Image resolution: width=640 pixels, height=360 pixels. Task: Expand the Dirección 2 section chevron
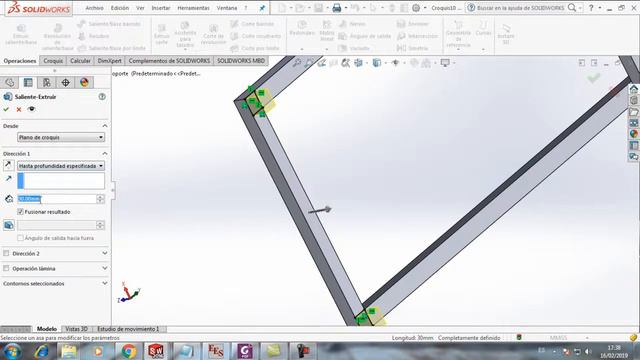coord(104,253)
